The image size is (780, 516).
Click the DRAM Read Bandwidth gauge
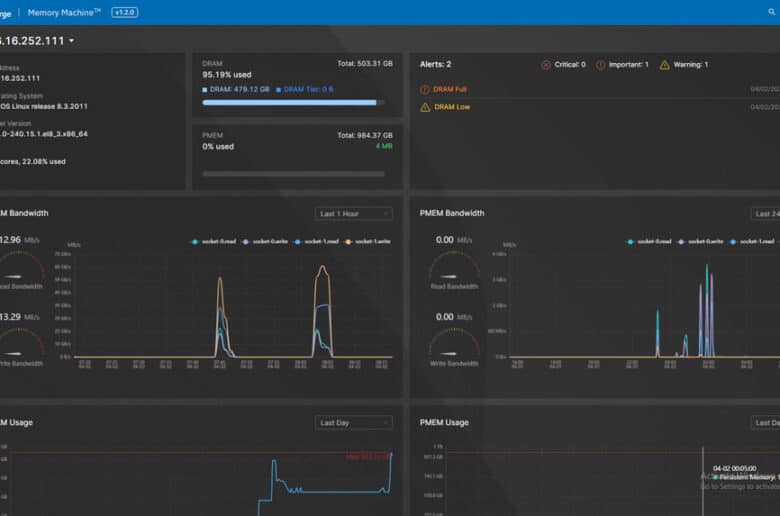[x=20, y=266]
